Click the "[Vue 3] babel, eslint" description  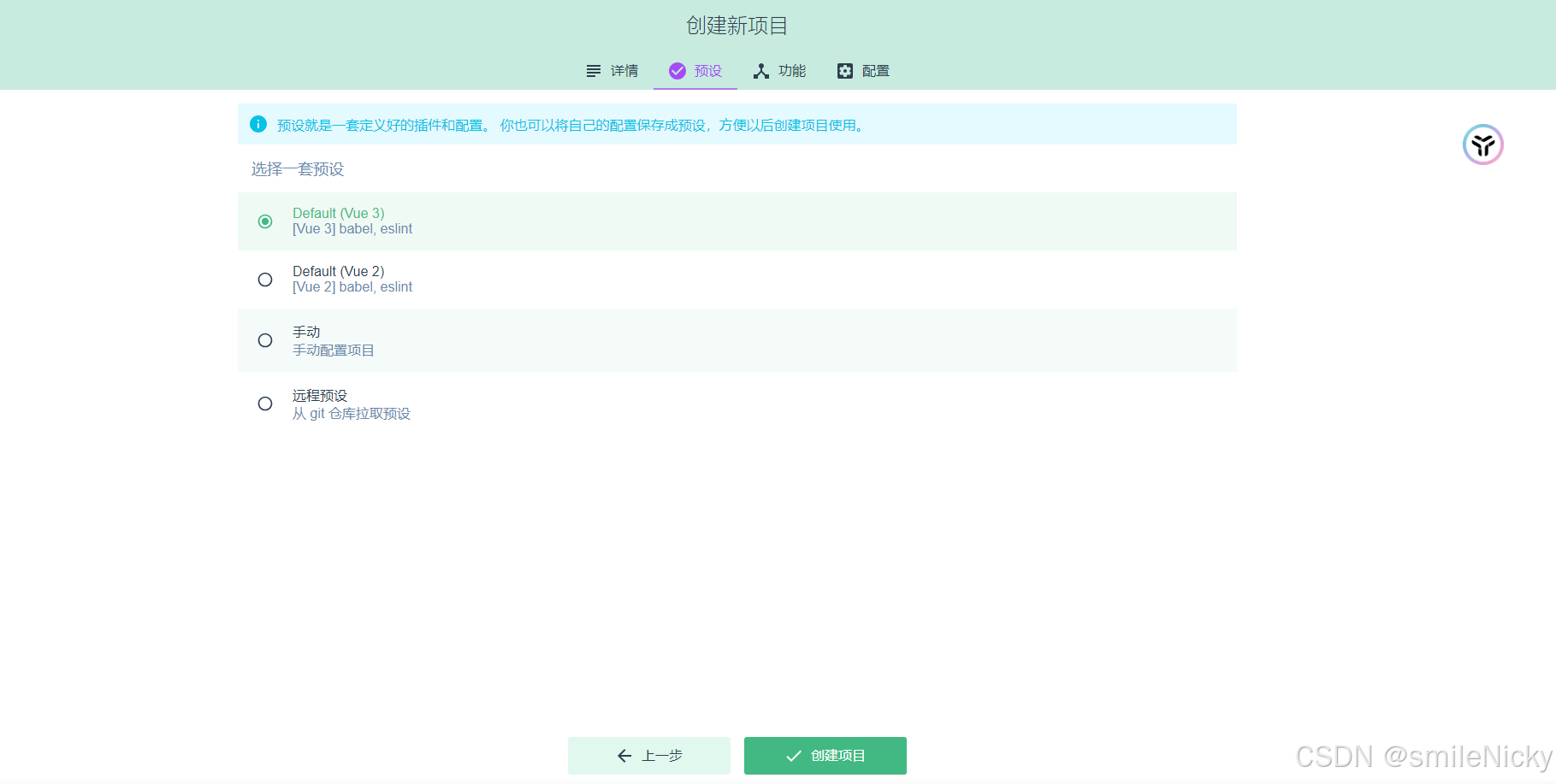coord(352,229)
